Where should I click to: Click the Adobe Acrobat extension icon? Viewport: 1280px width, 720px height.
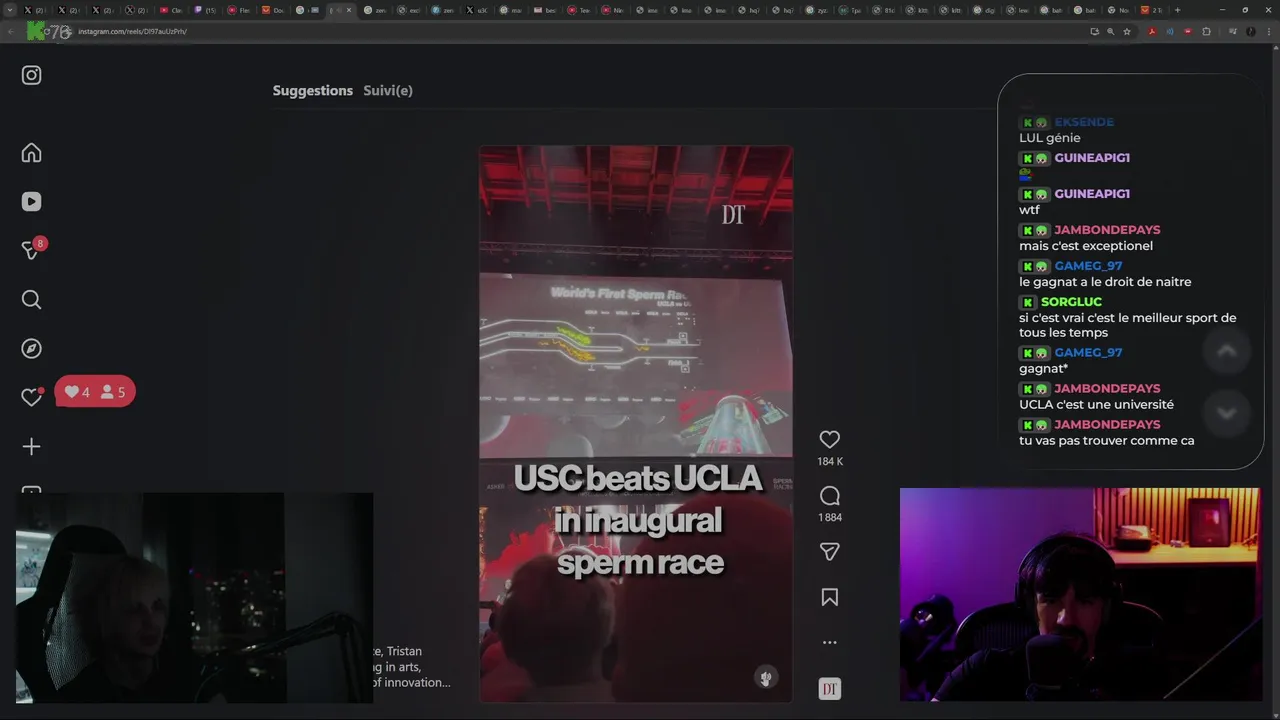[1152, 31]
